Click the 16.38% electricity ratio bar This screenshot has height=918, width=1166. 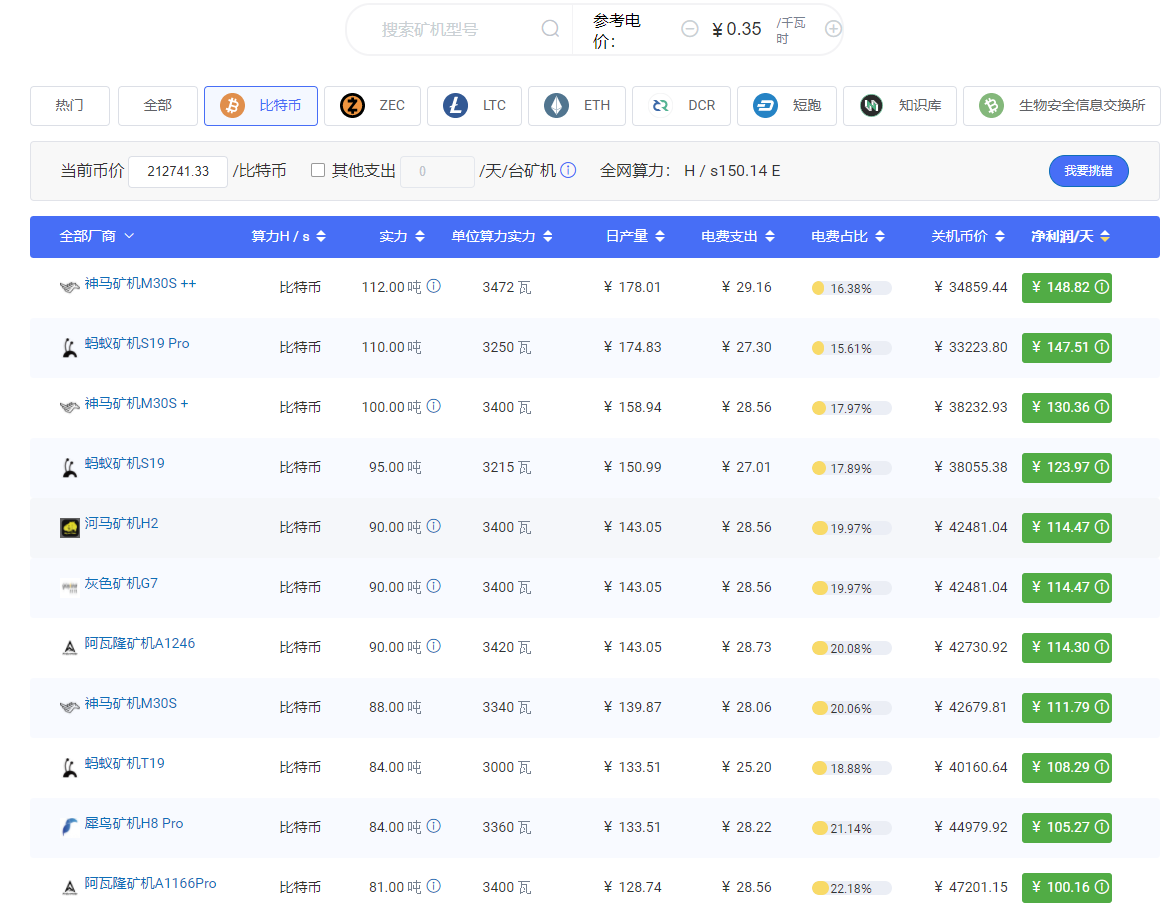(x=851, y=289)
